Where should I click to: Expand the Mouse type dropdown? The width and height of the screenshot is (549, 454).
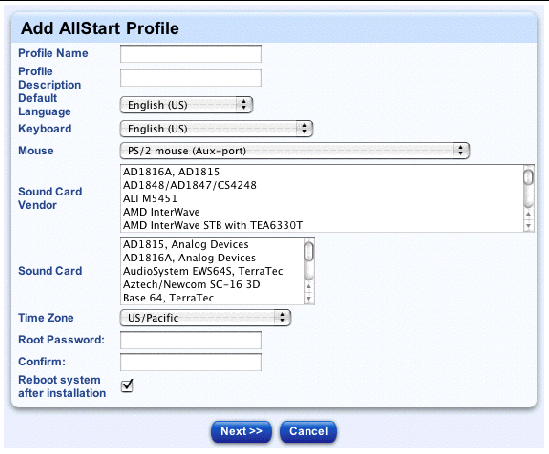pyautogui.click(x=294, y=151)
